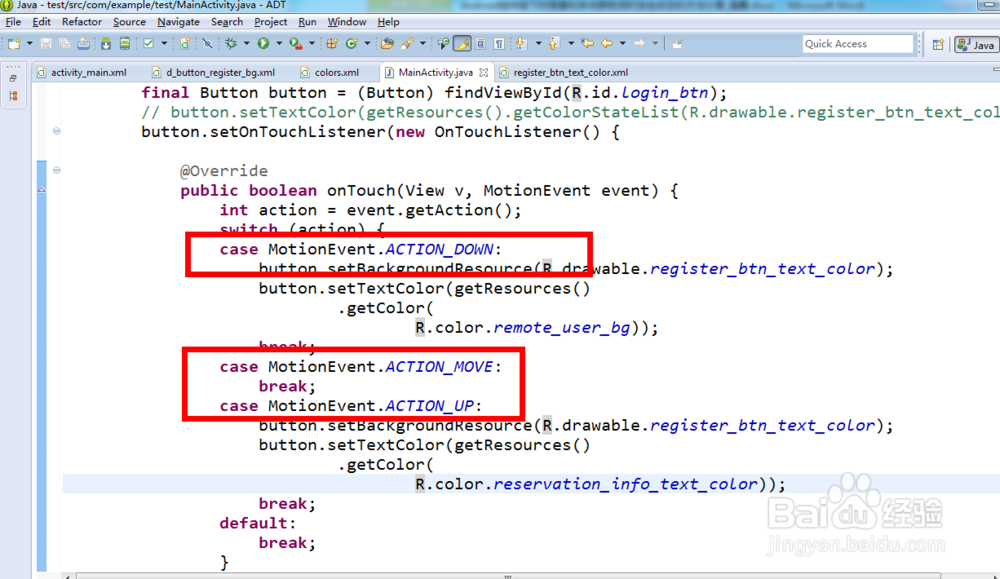Screen dimensions: 1000x579
Task: Click the restore view icon in left sidebar
Action: pos(13,78)
